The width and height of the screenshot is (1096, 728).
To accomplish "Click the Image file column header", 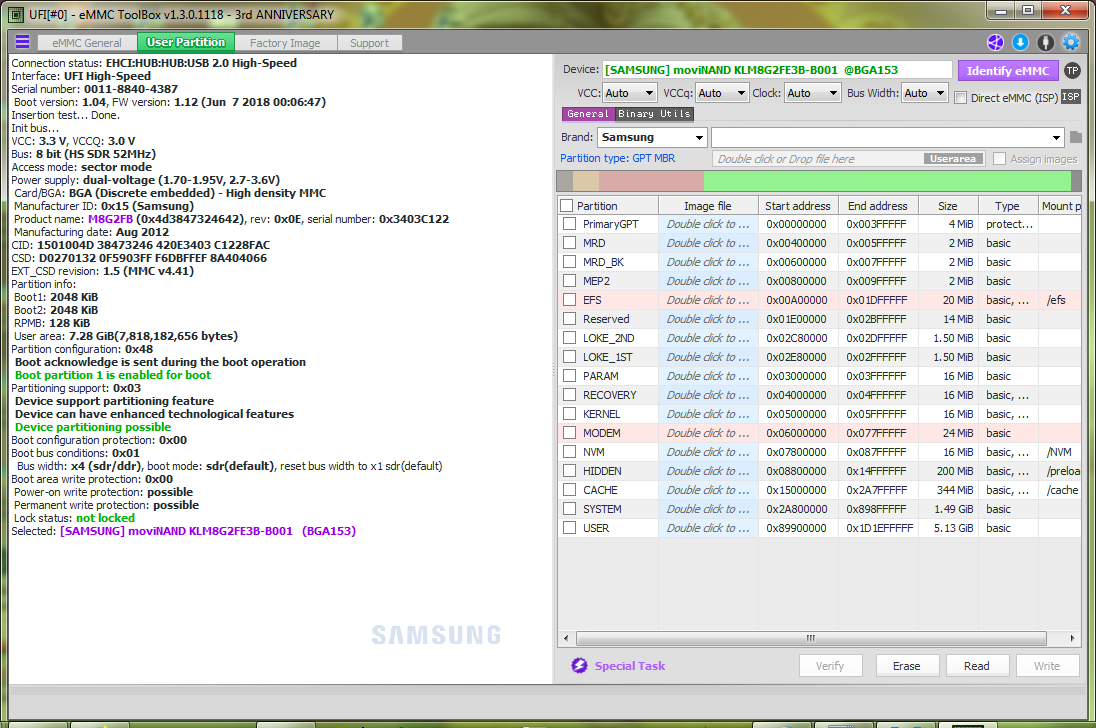I will pyautogui.click(x=707, y=206).
